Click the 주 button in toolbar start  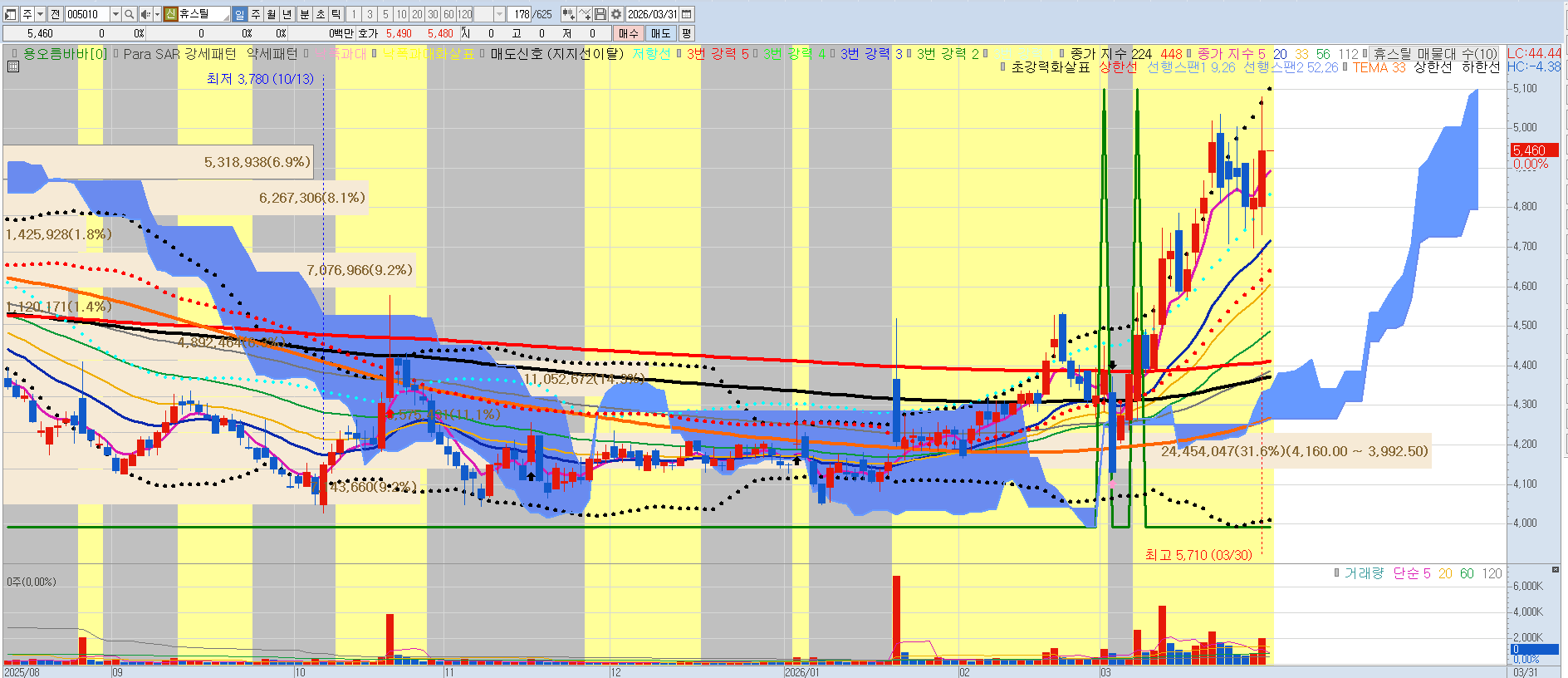[27, 14]
